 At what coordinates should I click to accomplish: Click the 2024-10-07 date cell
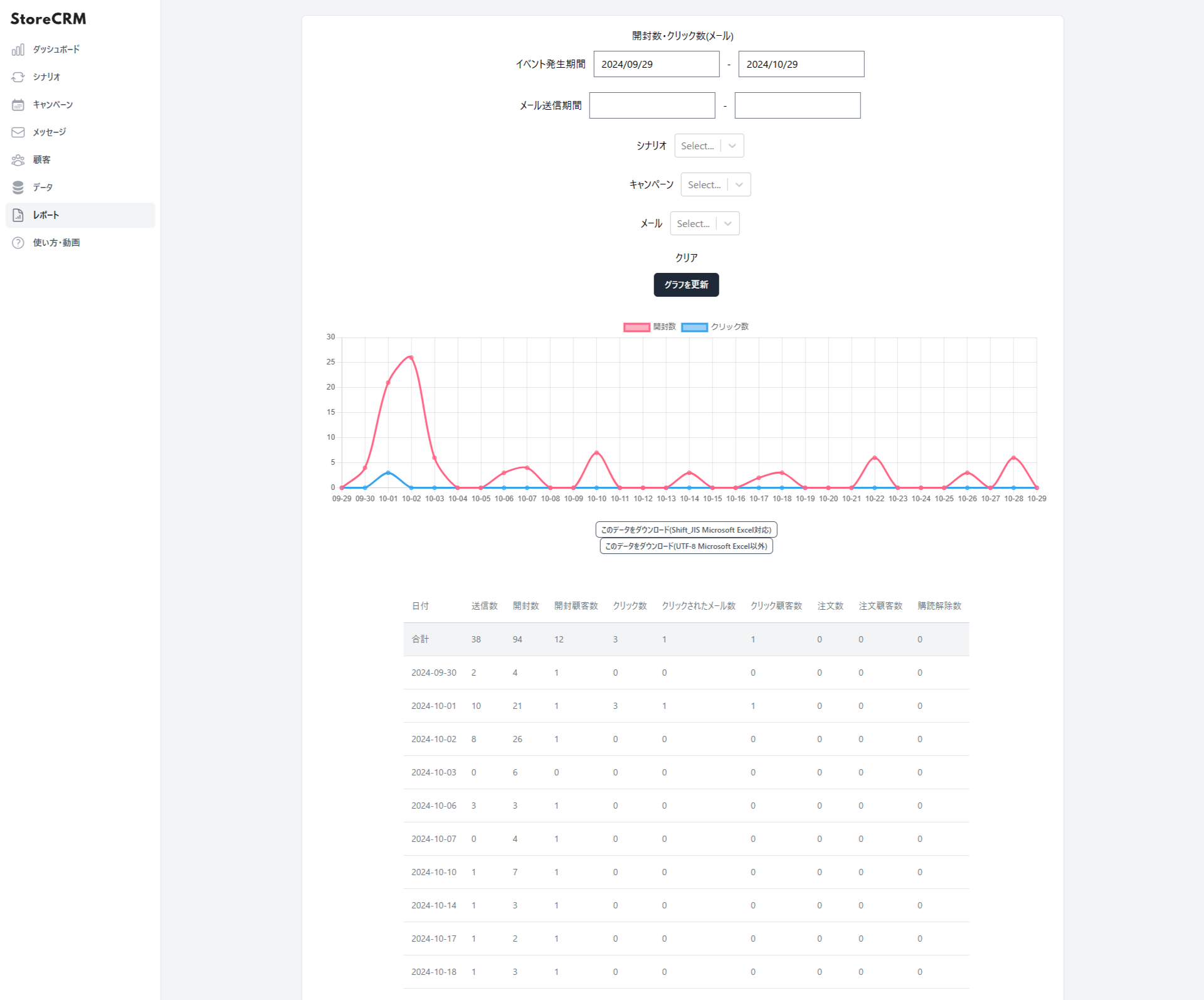(434, 839)
